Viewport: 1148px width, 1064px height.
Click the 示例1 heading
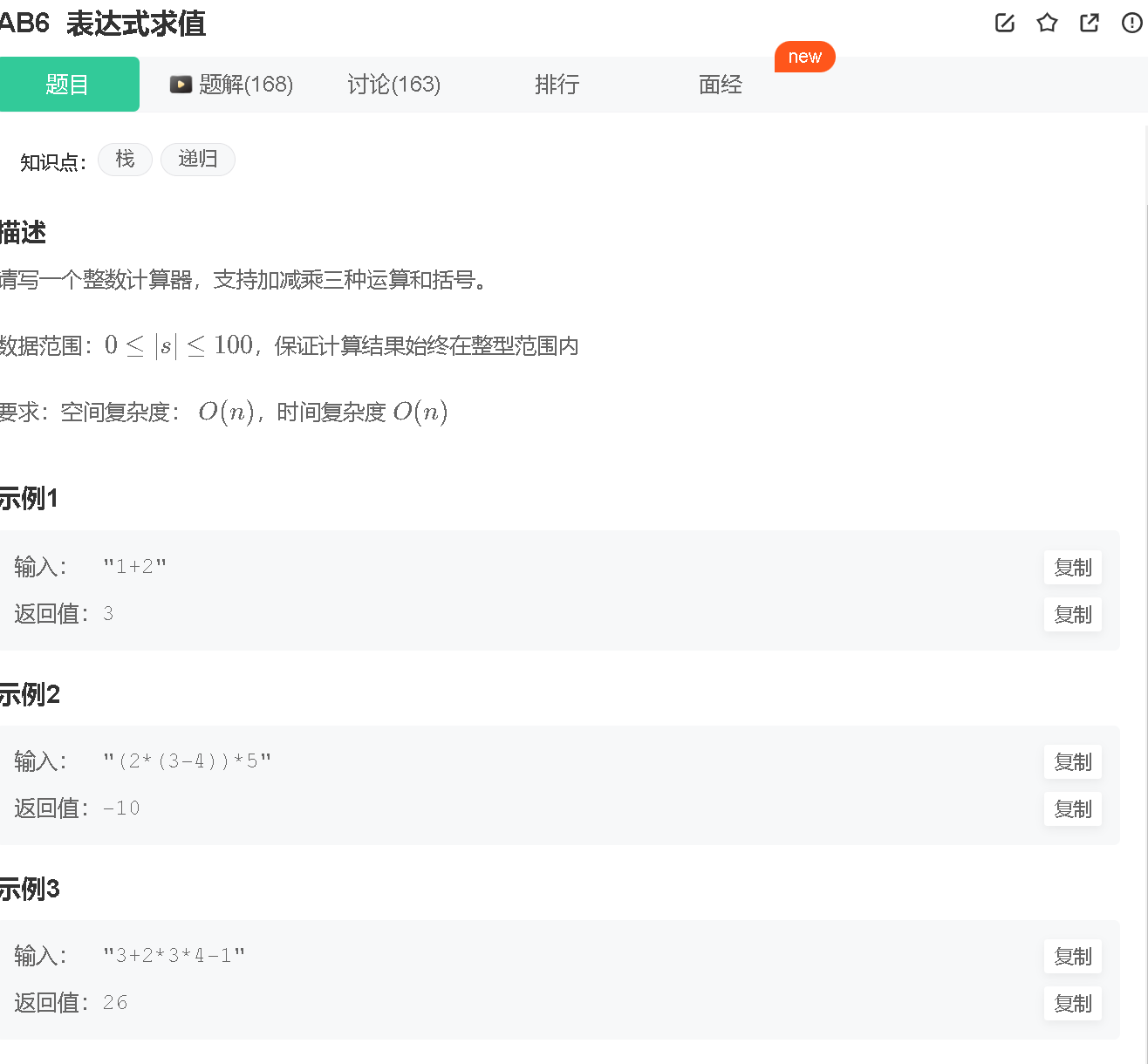tap(29, 499)
